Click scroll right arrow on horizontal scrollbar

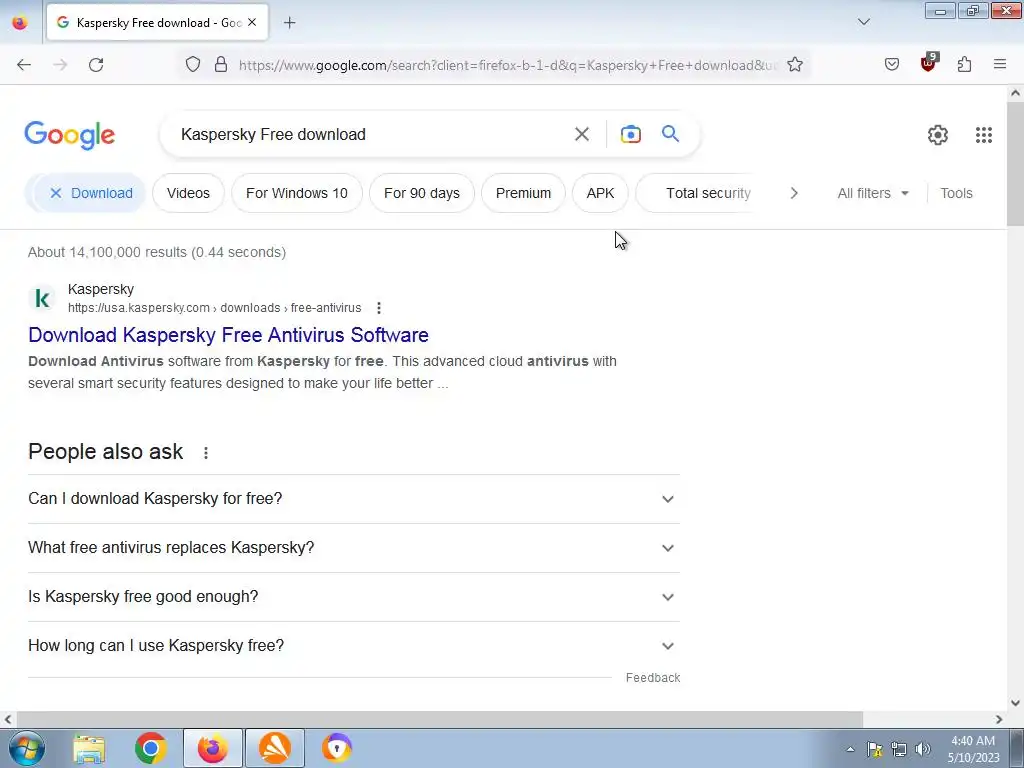click(999, 720)
